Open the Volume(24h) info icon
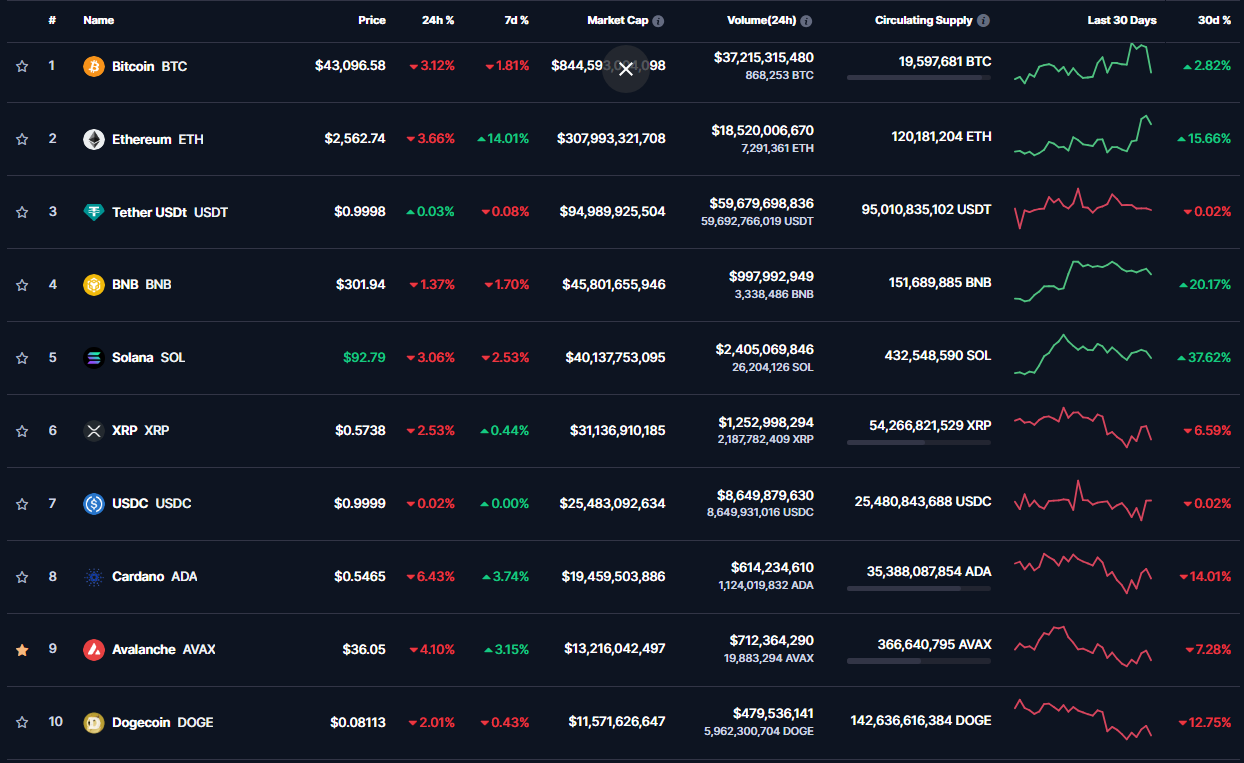 pos(806,20)
